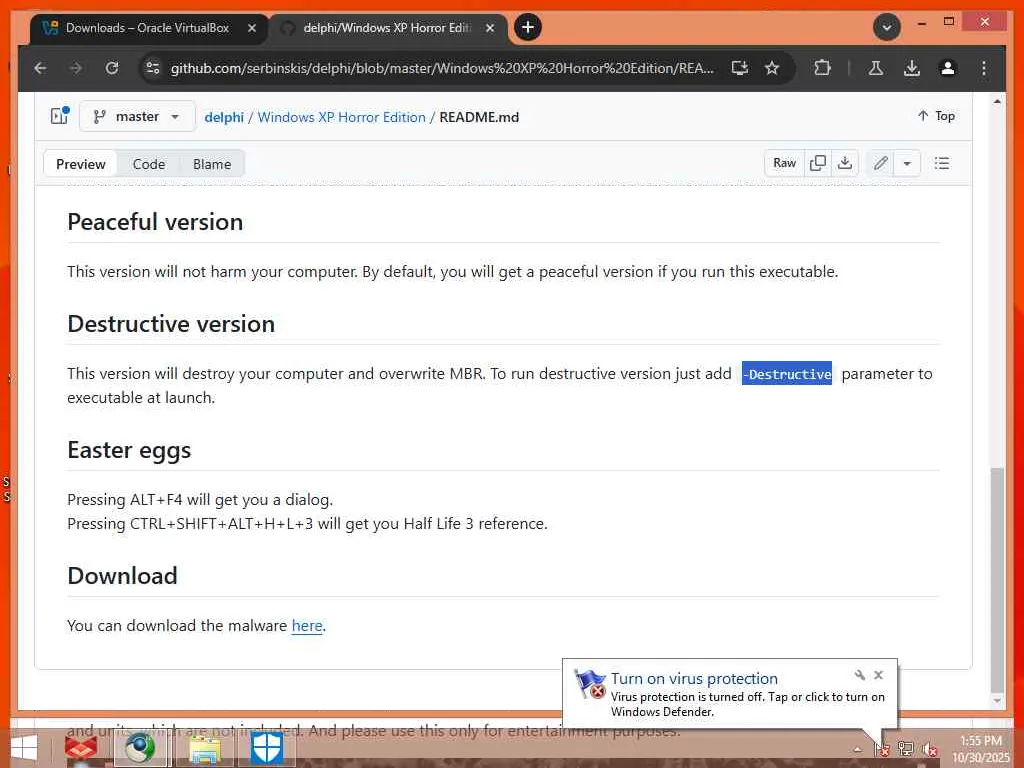Open Windows XP Horror Edition folder breadcrumb
1024x768 pixels.
(x=342, y=117)
